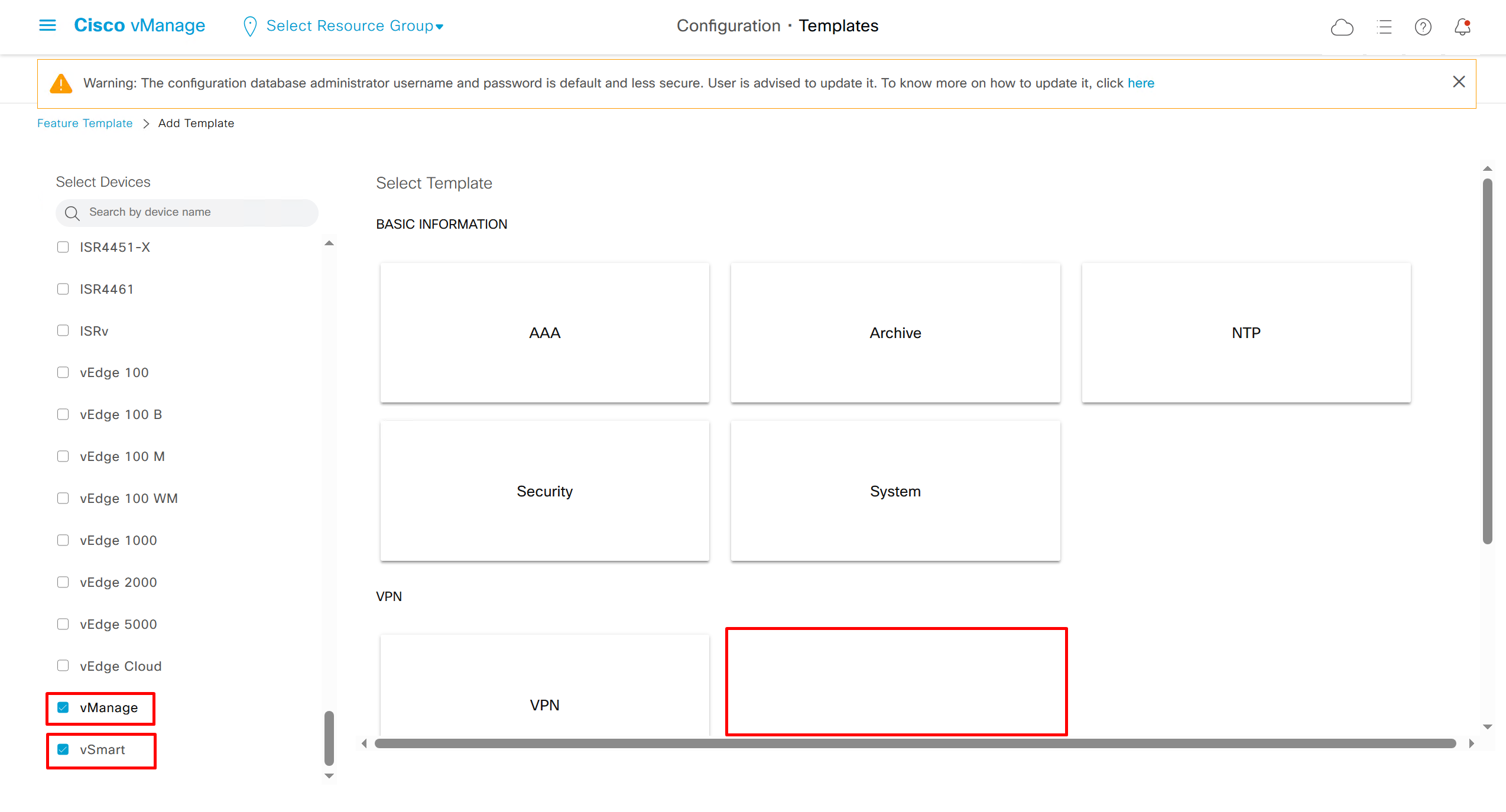Click the 'here' link in warning
The height and width of the screenshot is (812, 1506).
coord(1140,83)
